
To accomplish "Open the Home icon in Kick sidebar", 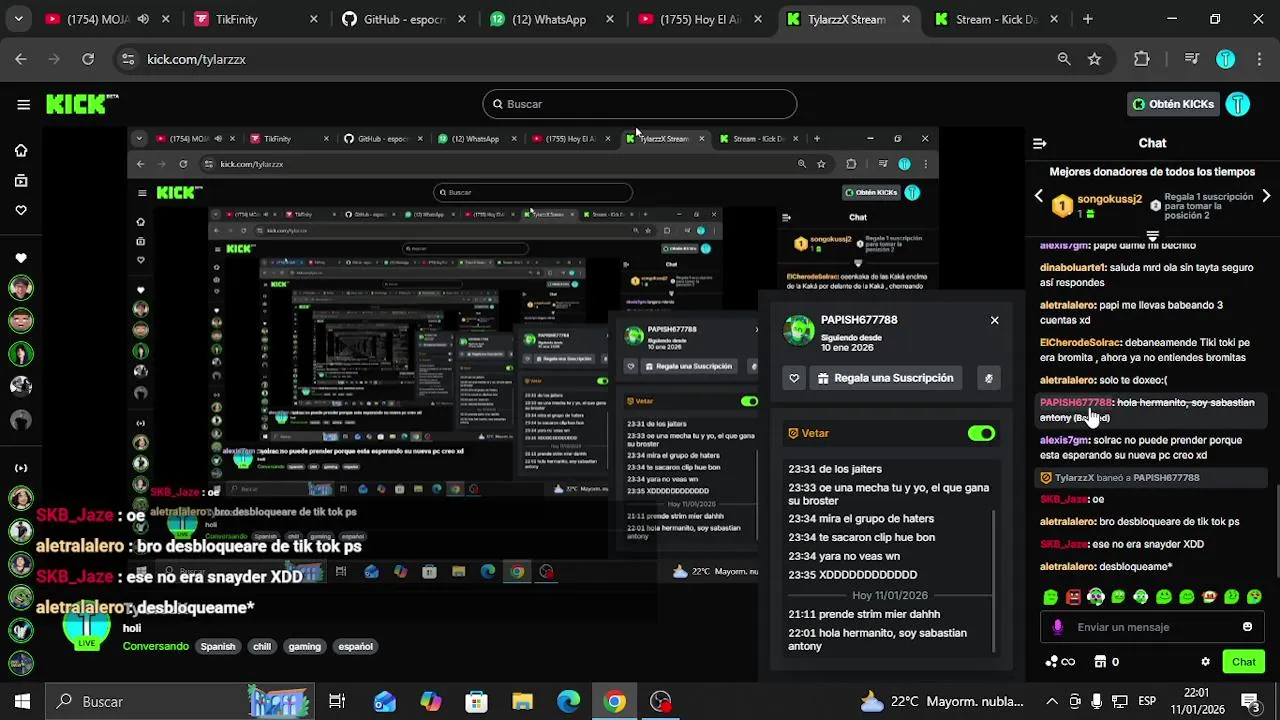I will pyautogui.click(x=21, y=150).
